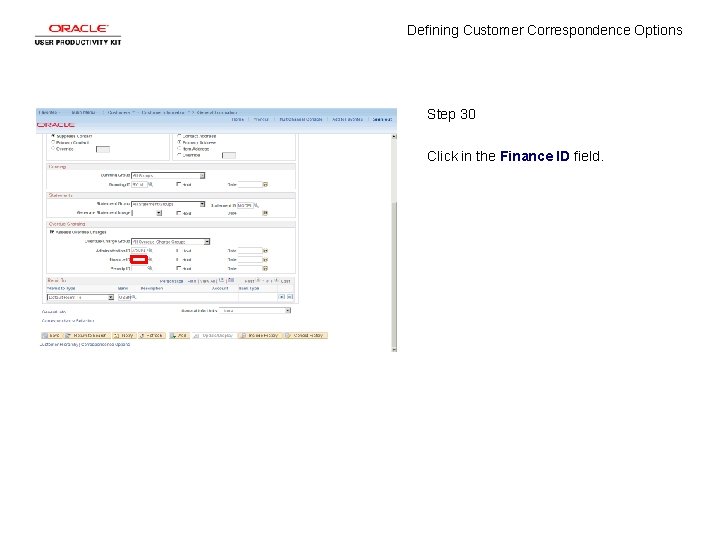
Task: Toggle Finance ID Hold checkbox
Action: [x=179, y=259]
